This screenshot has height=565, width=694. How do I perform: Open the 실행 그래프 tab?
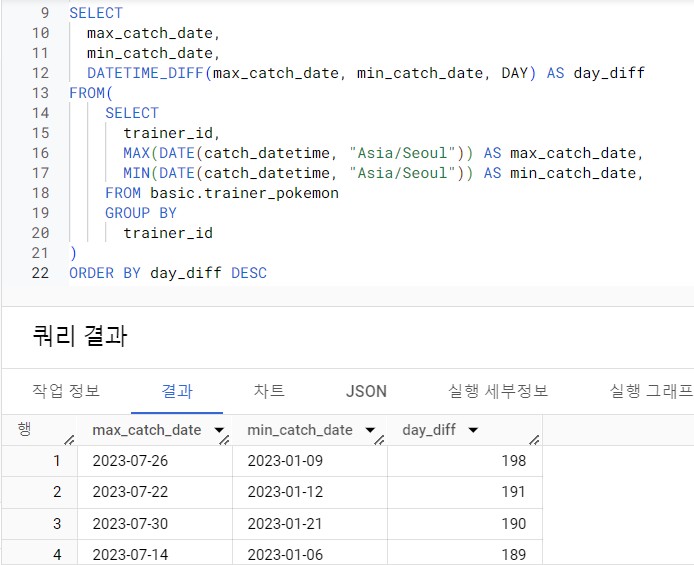(x=651, y=391)
